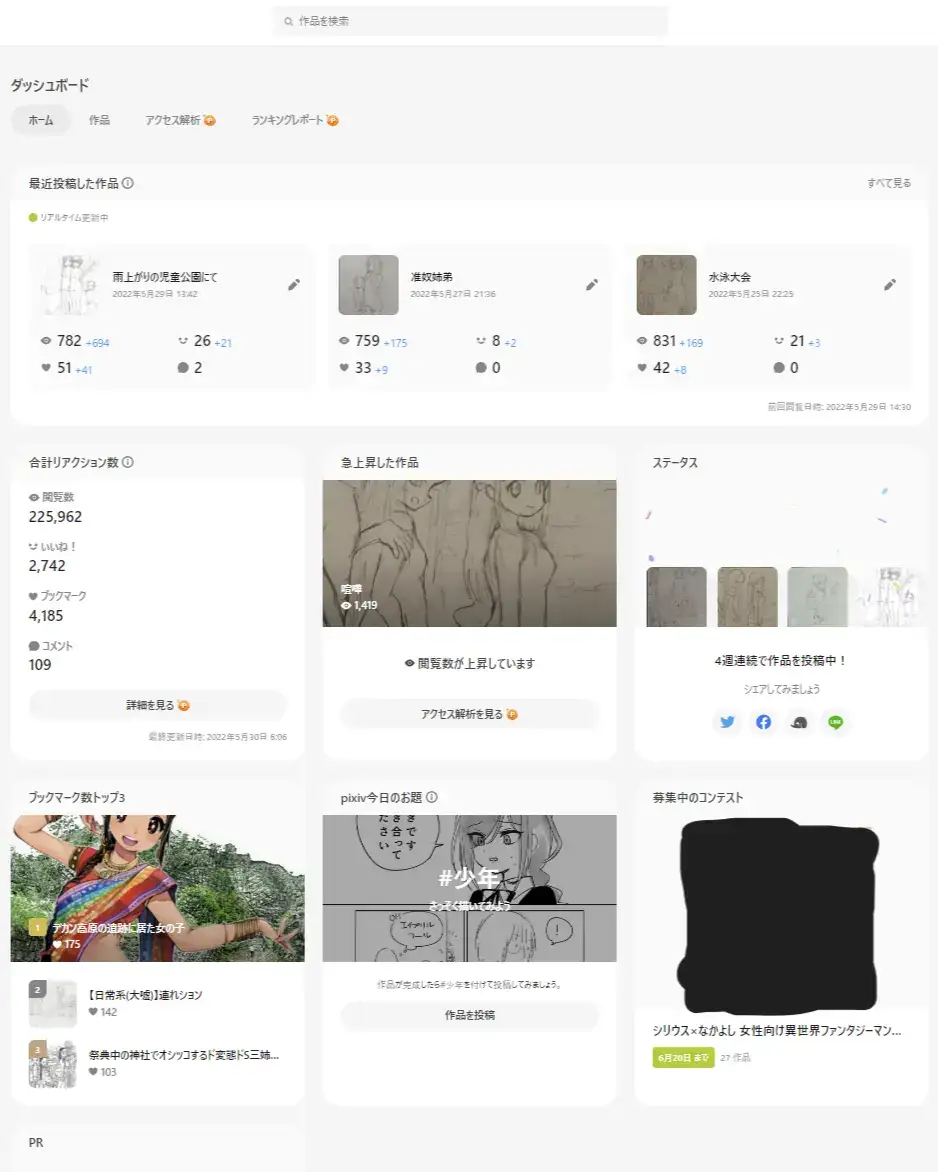The image size is (938, 1172).
Task: Share status via the LINE icon
Action: click(x=836, y=722)
